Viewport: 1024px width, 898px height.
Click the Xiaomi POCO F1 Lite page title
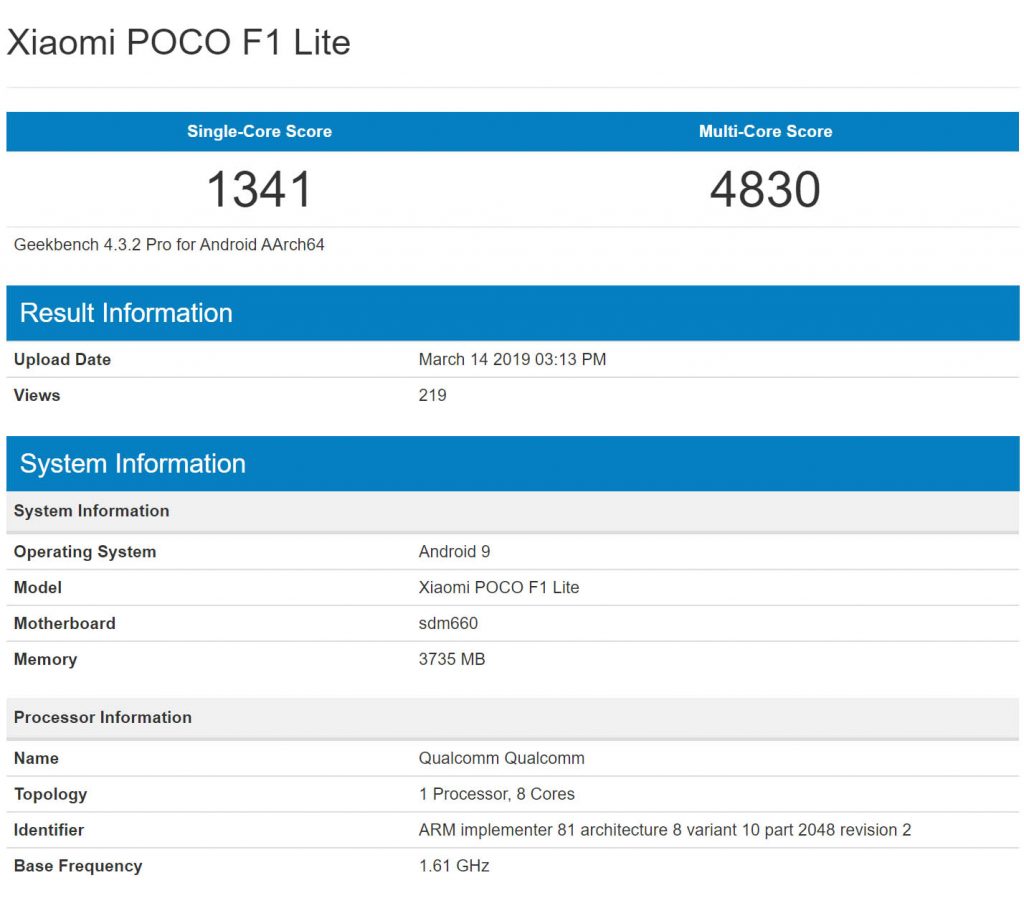(178, 42)
